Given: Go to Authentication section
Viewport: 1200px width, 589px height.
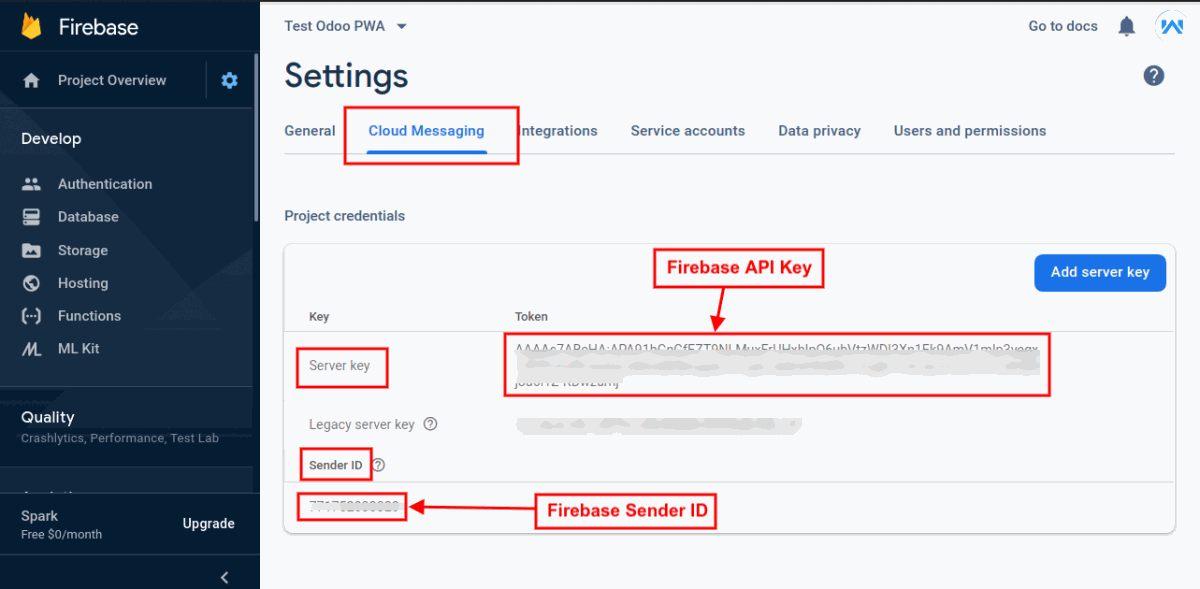Looking at the screenshot, I should pos(105,184).
